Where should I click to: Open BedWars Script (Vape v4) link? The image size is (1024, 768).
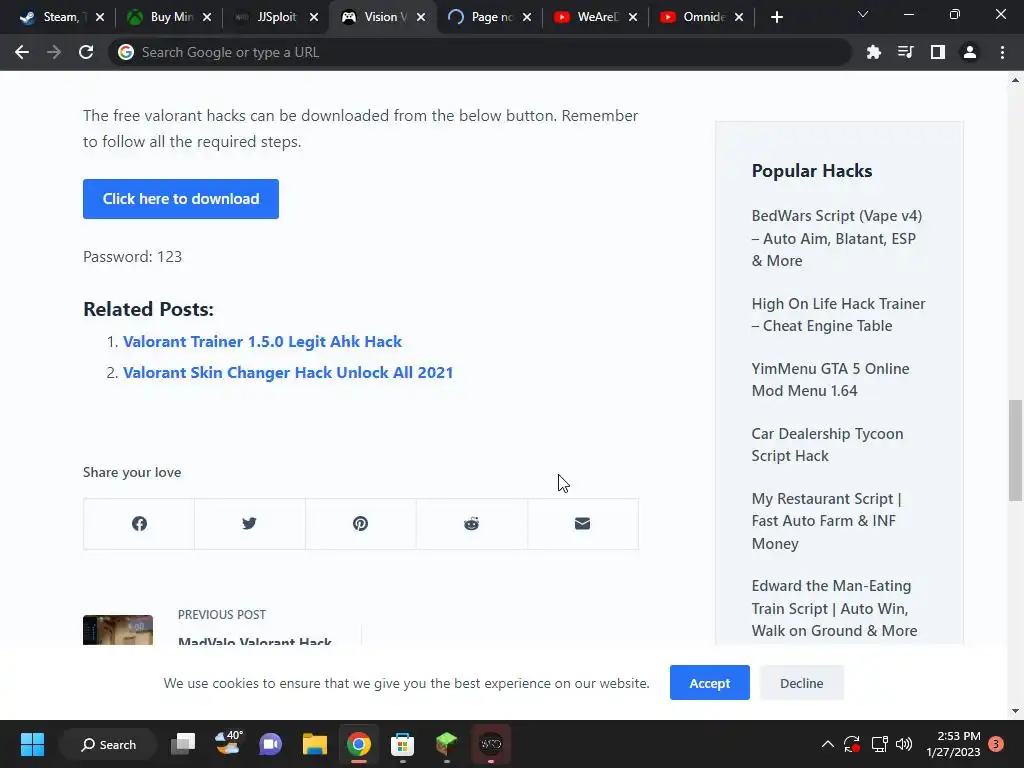click(837, 238)
